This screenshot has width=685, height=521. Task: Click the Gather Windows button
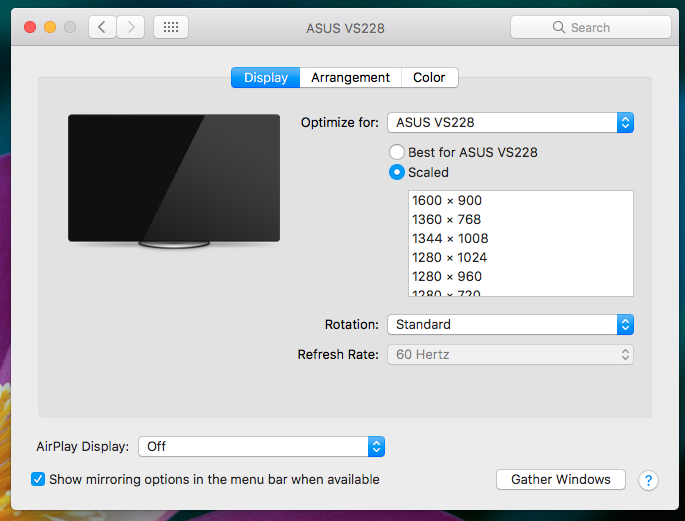click(x=560, y=480)
